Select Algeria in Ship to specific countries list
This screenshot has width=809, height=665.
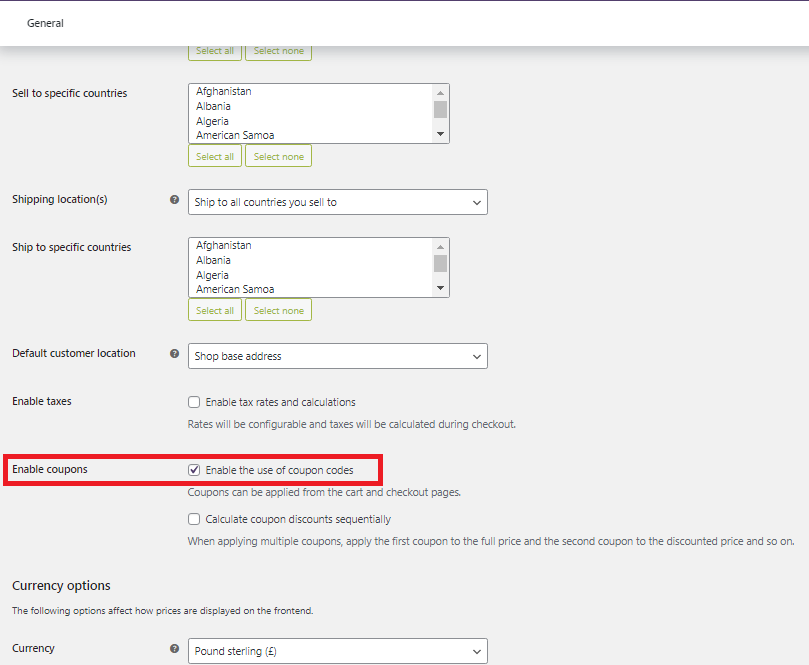click(212, 275)
